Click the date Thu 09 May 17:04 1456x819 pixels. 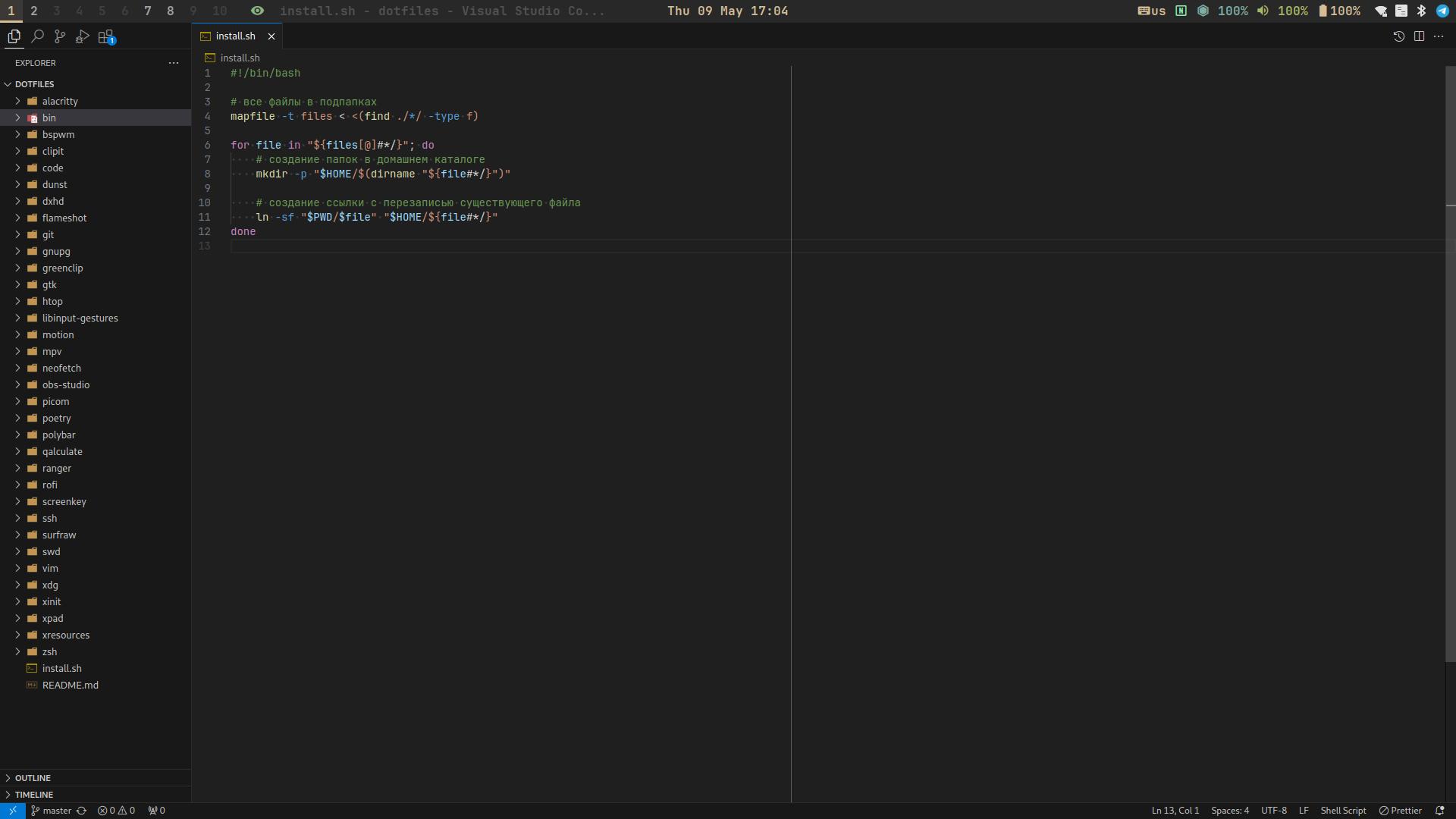pyautogui.click(x=728, y=11)
